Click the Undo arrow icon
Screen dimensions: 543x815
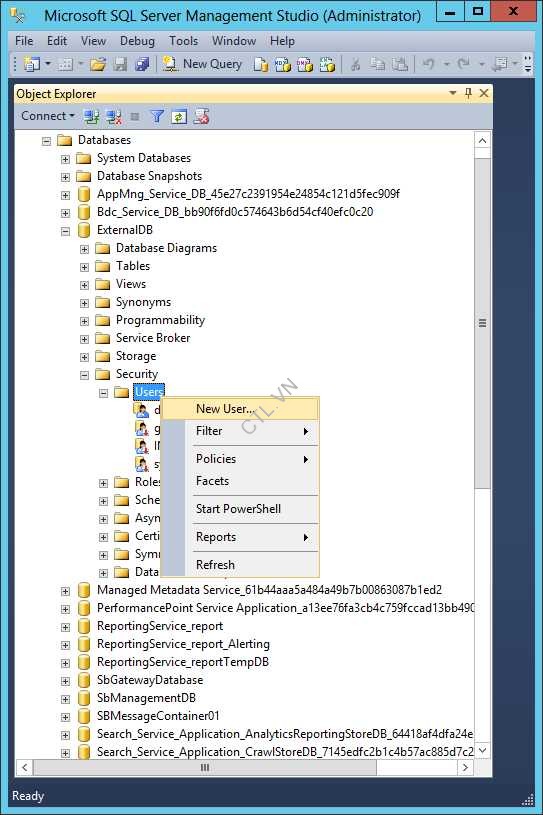(x=428, y=64)
